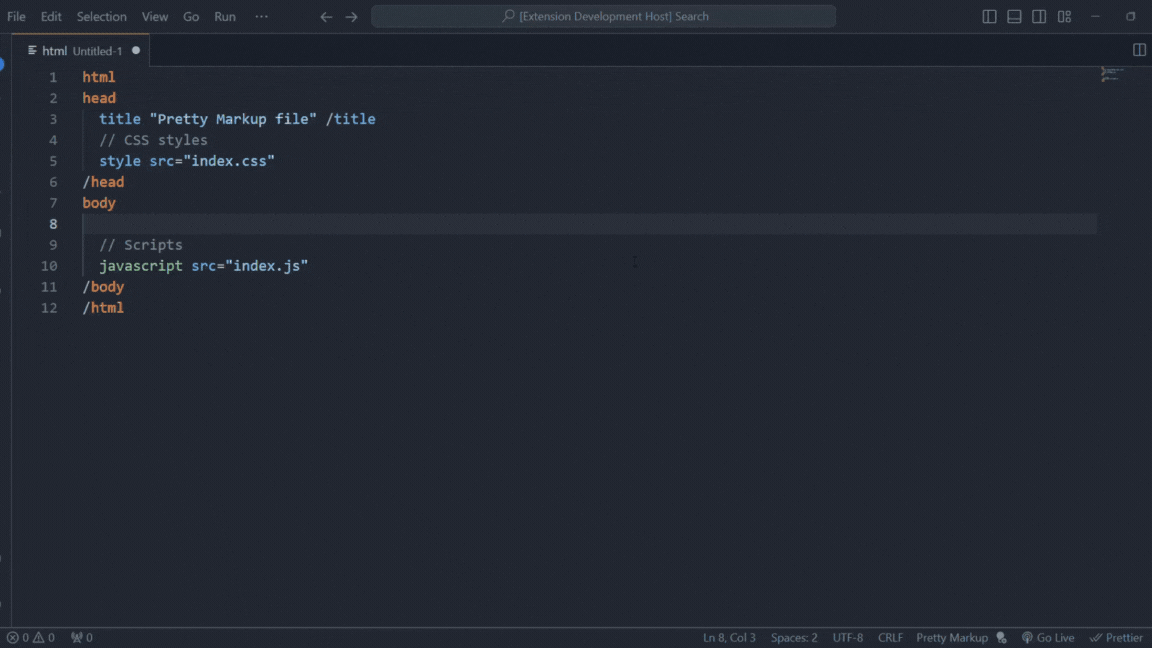
Task: Open the File menu
Action: pos(16,16)
